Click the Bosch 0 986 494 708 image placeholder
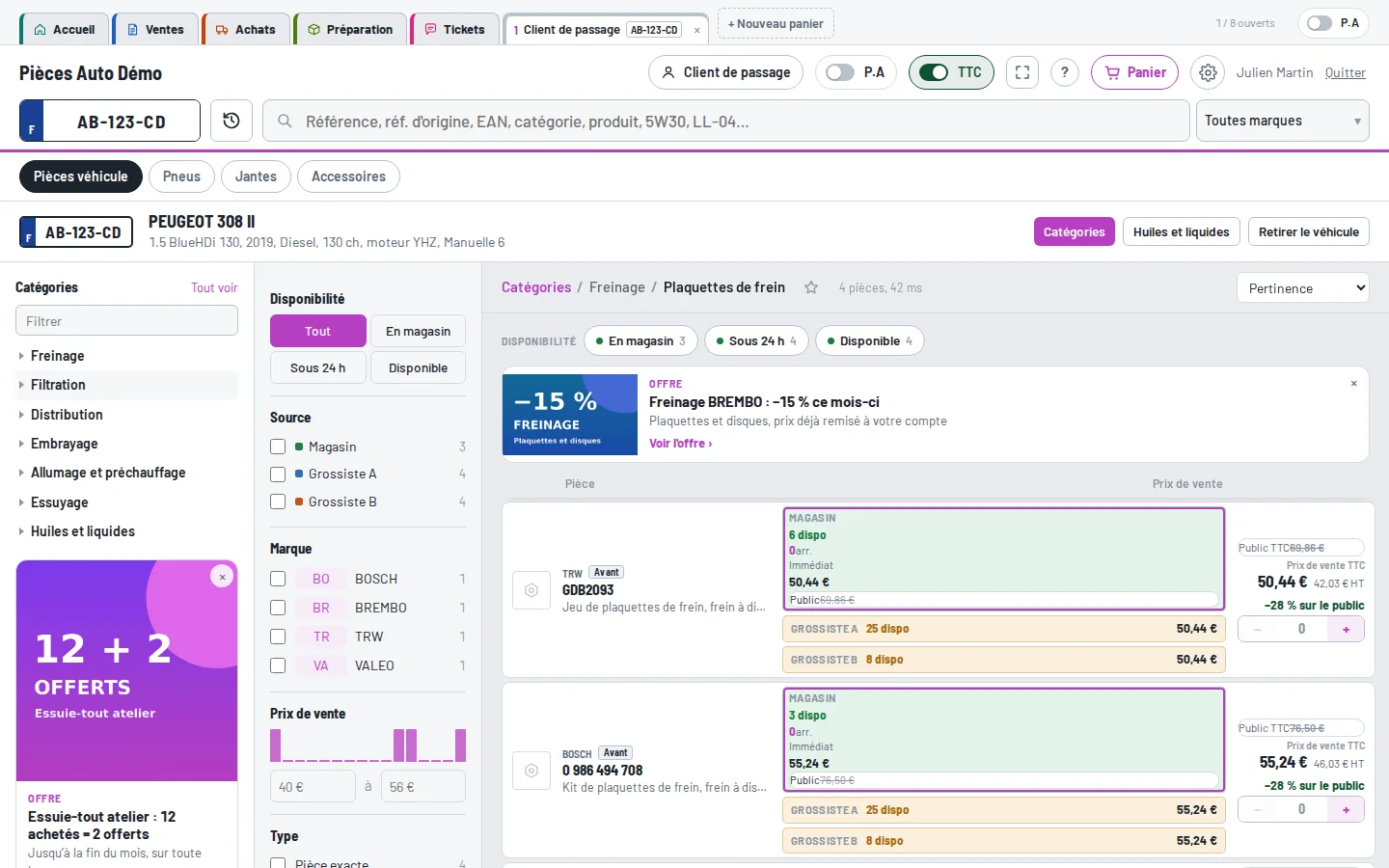Image resolution: width=1389 pixels, height=868 pixels. click(x=531, y=771)
